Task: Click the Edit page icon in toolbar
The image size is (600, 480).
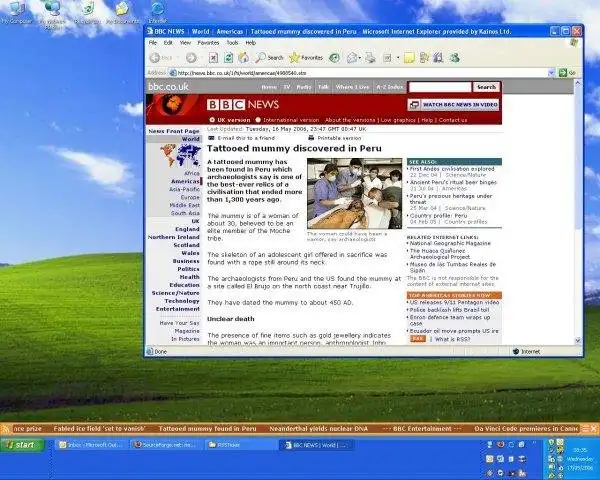Action: (388, 58)
